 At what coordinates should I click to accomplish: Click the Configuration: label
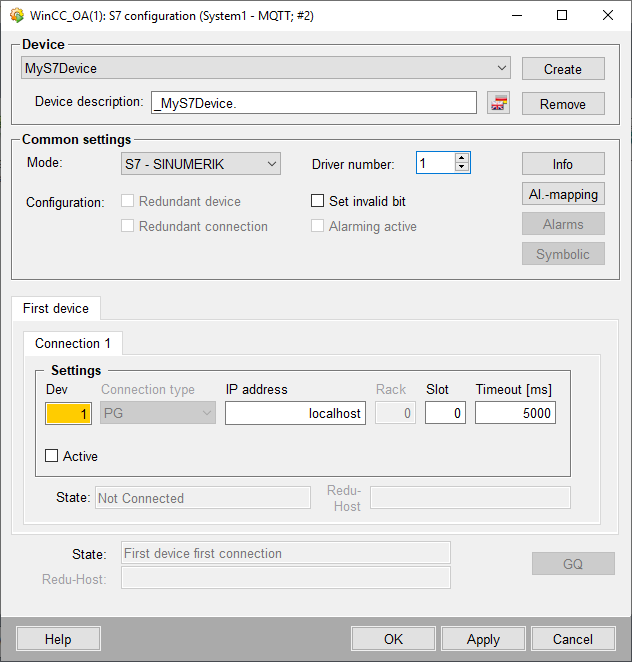point(65,202)
